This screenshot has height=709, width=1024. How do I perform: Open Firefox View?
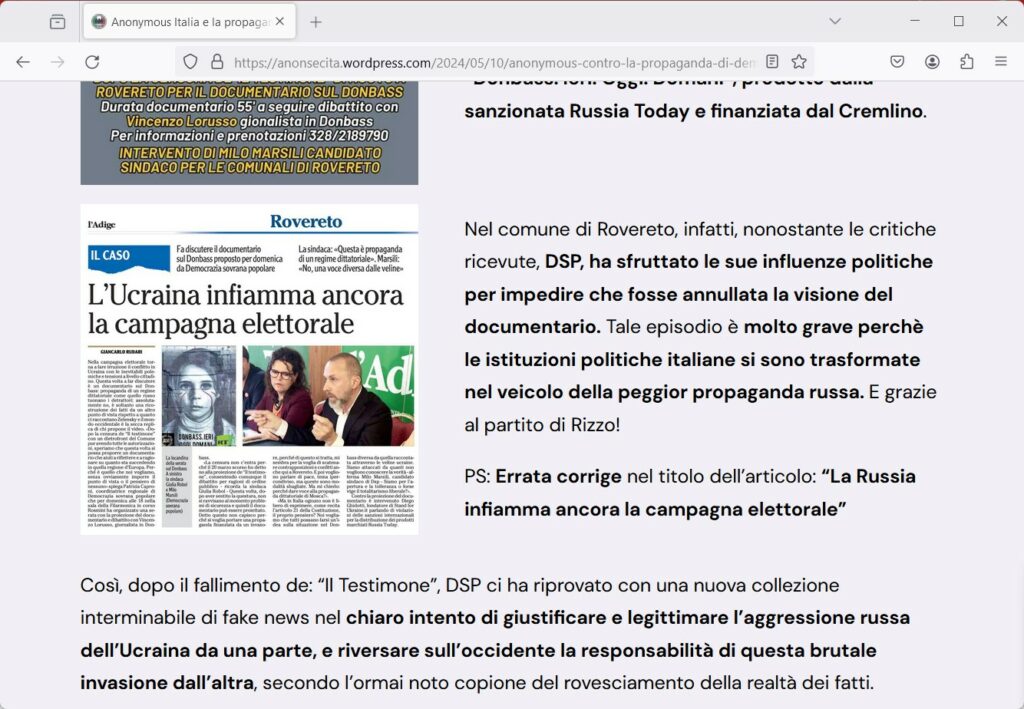[57, 21]
